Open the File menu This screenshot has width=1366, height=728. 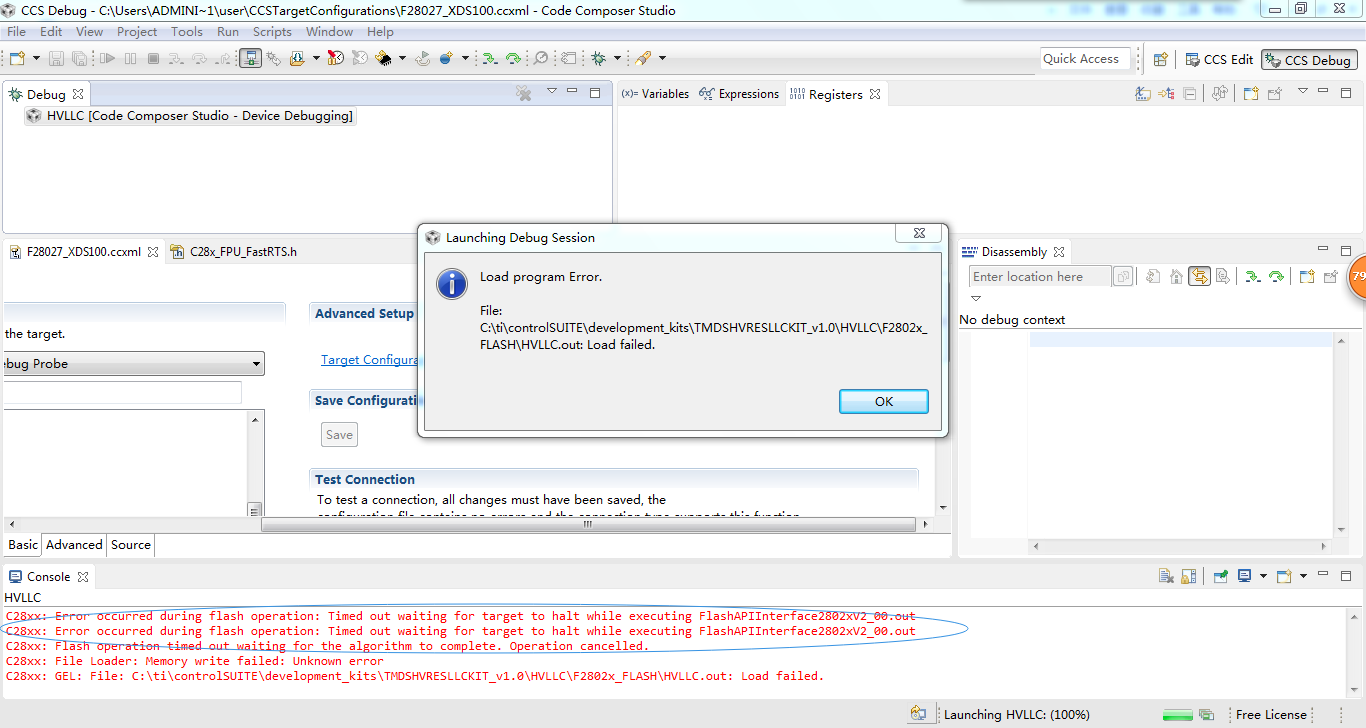tap(16, 31)
